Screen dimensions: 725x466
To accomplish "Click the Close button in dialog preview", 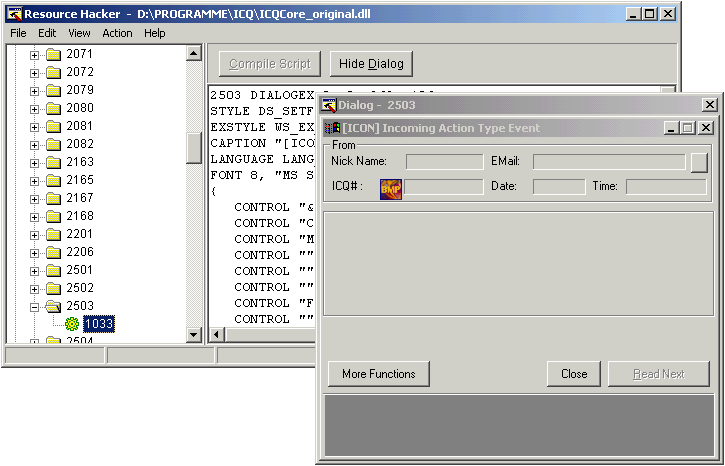I will 574,374.
